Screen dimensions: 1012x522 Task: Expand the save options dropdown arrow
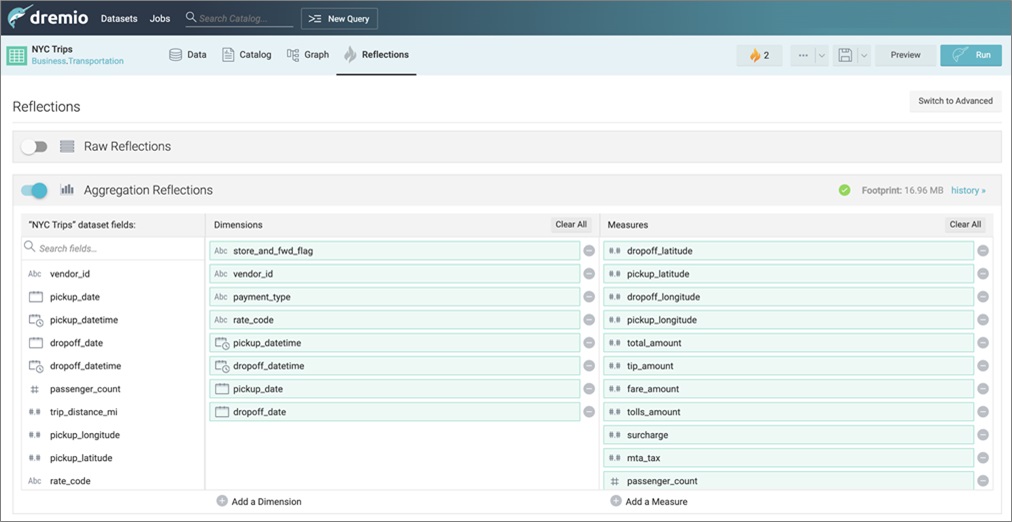(865, 55)
